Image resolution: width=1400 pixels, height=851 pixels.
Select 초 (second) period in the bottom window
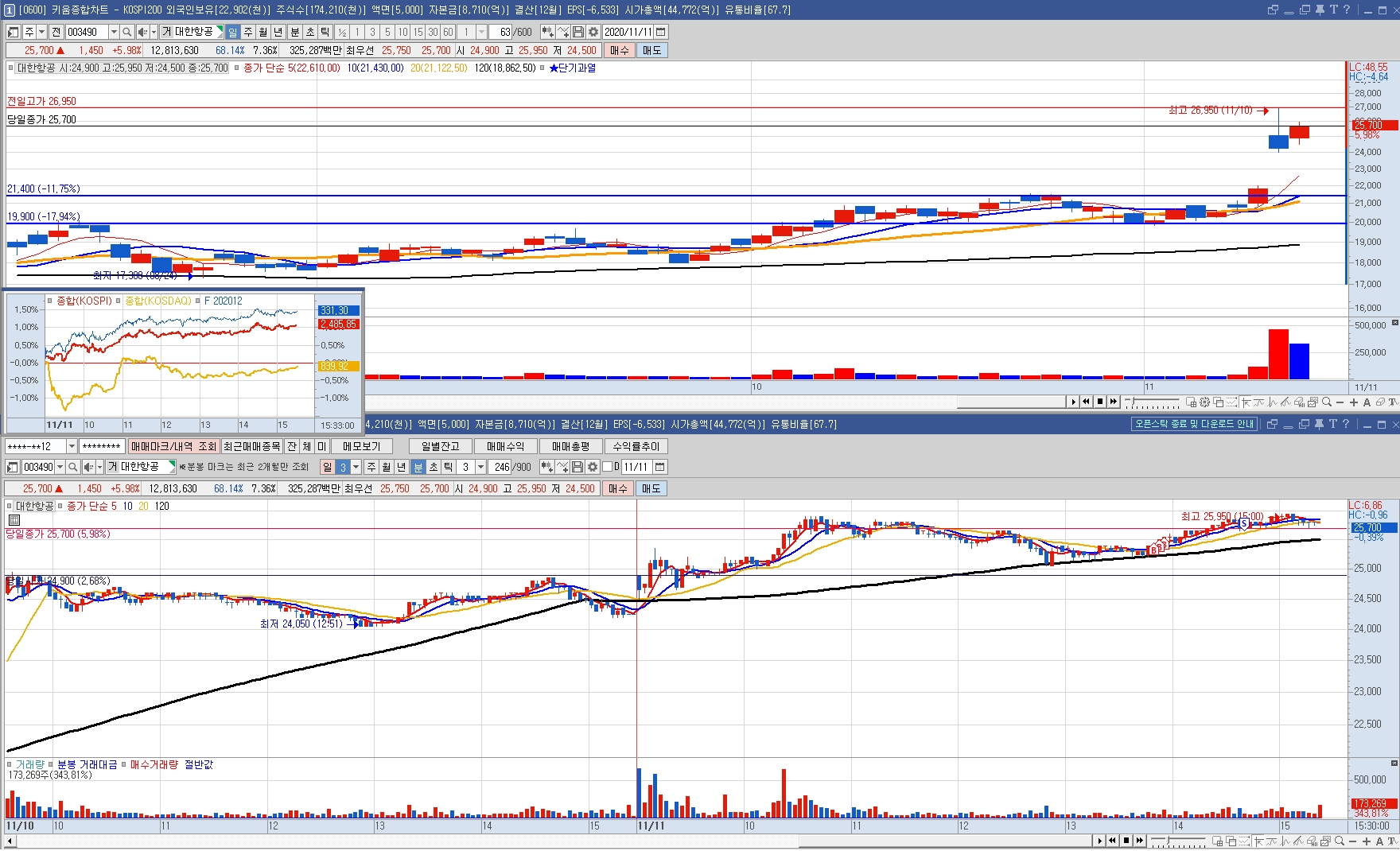pos(434,467)
